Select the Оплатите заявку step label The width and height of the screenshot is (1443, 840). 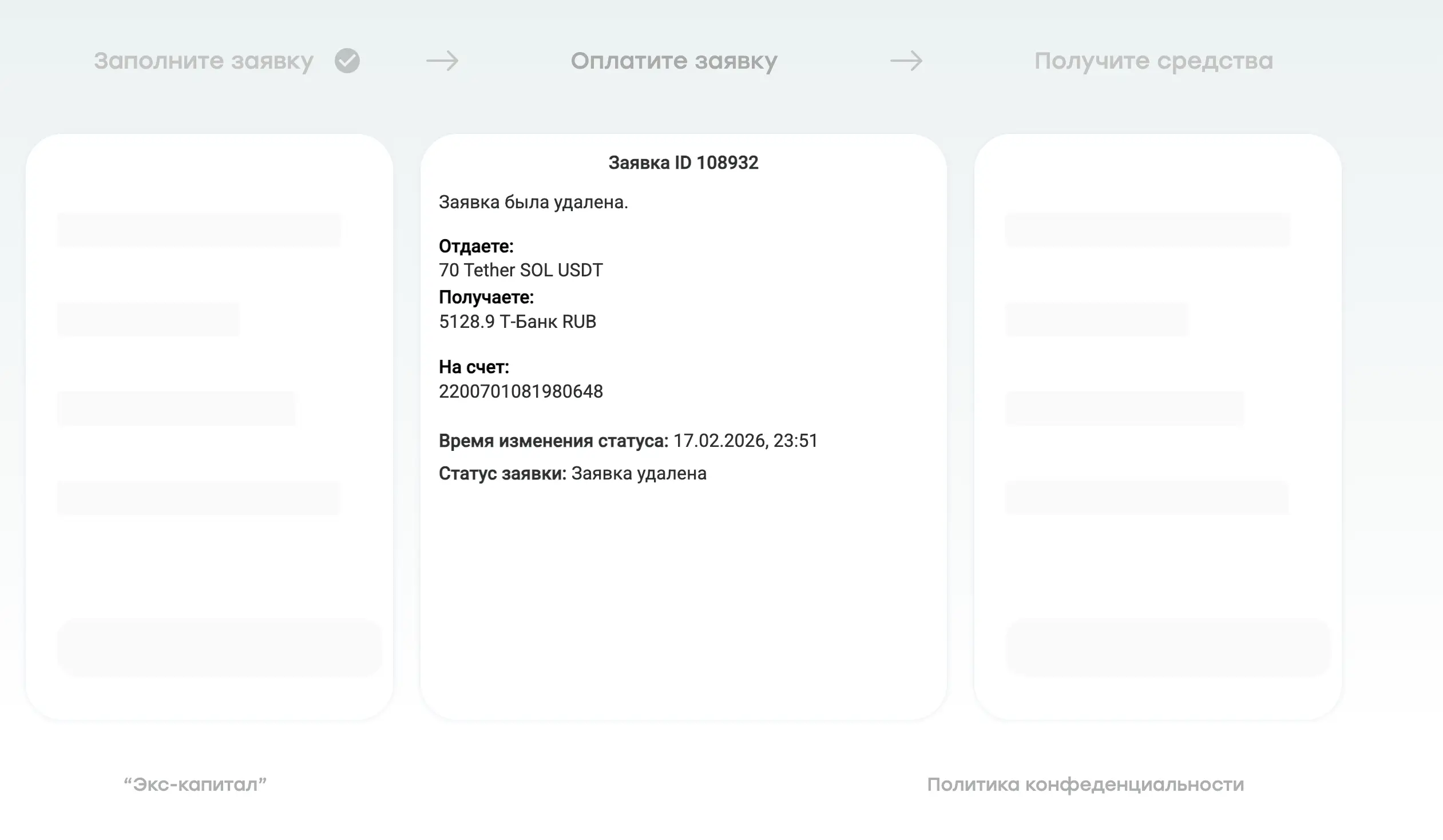pyautogui.click(x=674, y=61)
